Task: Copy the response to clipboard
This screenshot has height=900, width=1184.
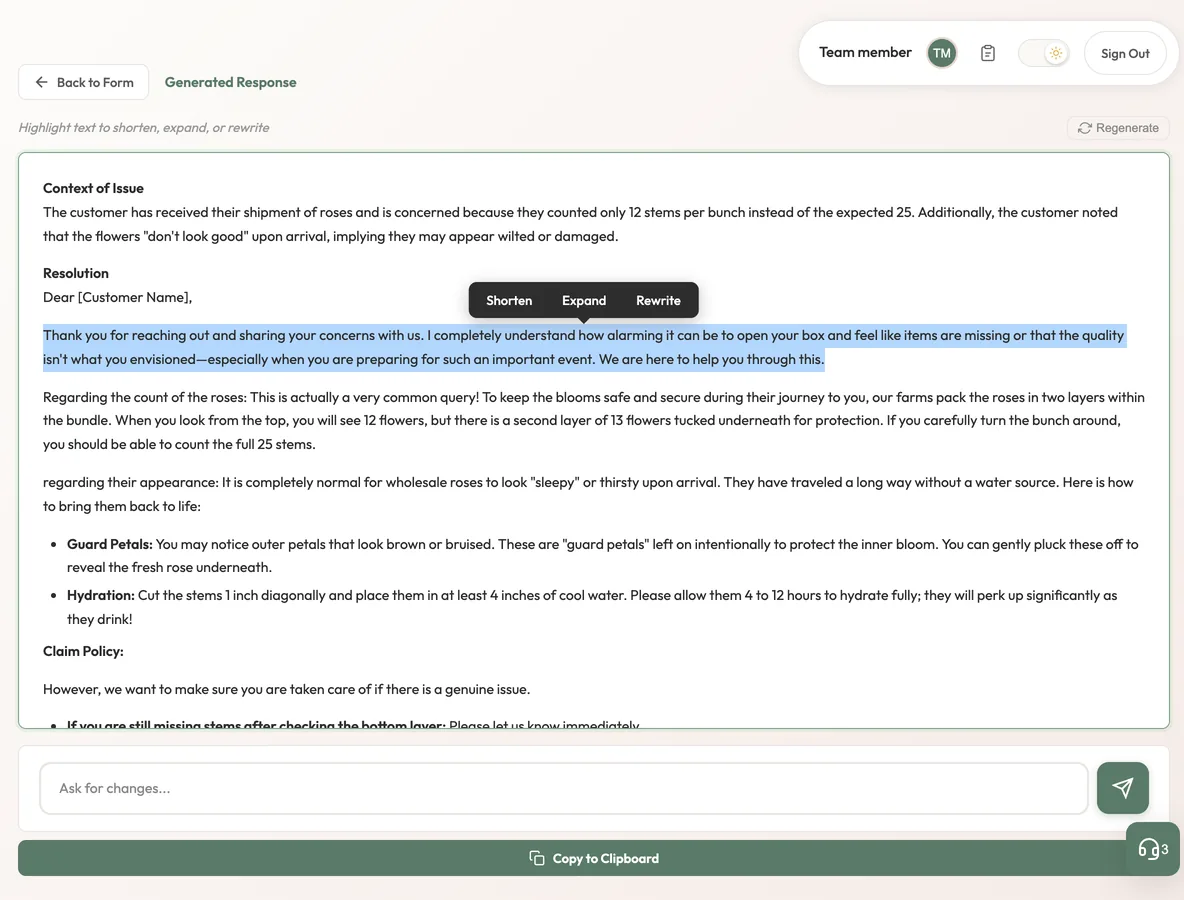Action: coord(594,858)
